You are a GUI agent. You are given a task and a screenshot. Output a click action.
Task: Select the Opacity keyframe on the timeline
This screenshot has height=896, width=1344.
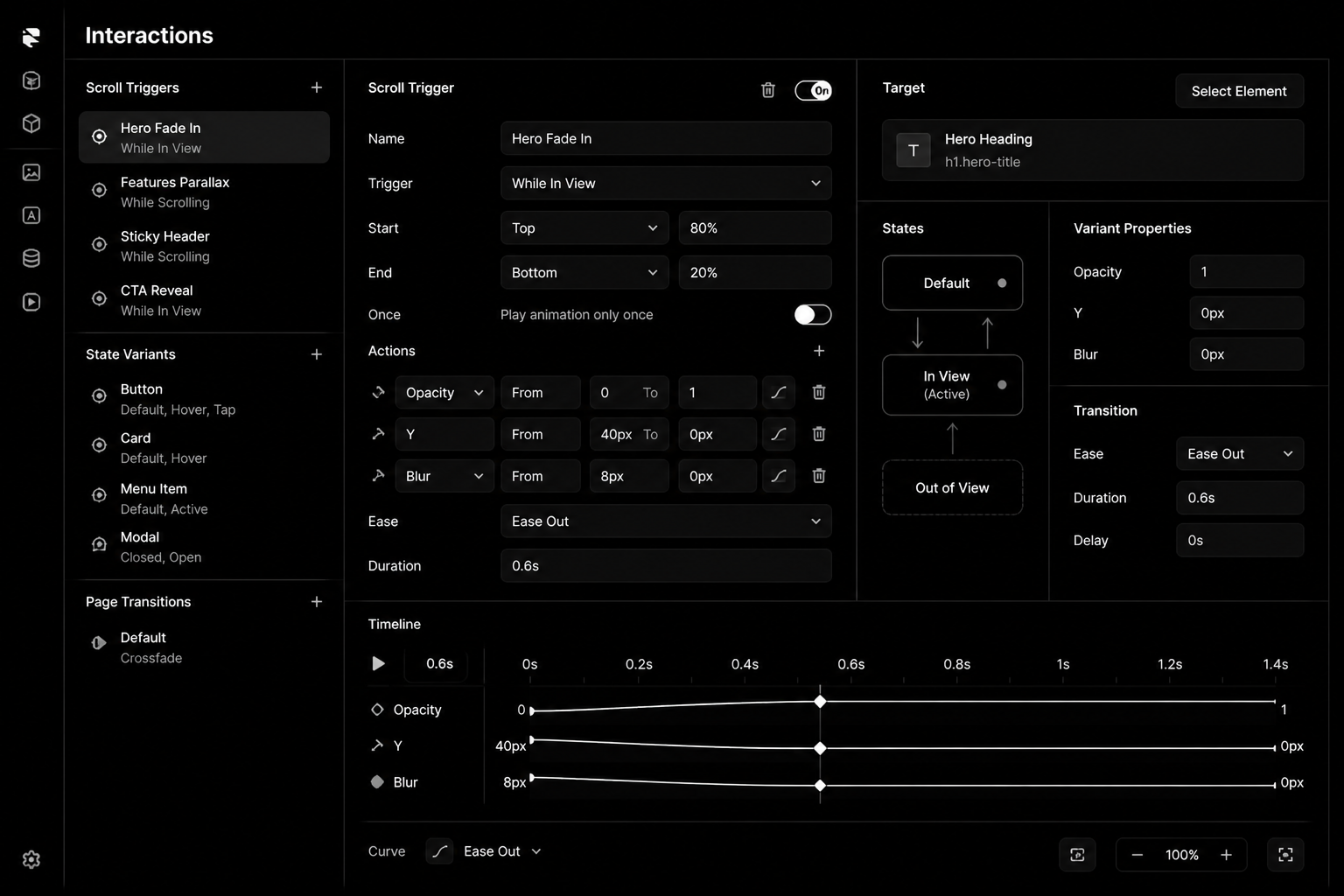(820, 702)
